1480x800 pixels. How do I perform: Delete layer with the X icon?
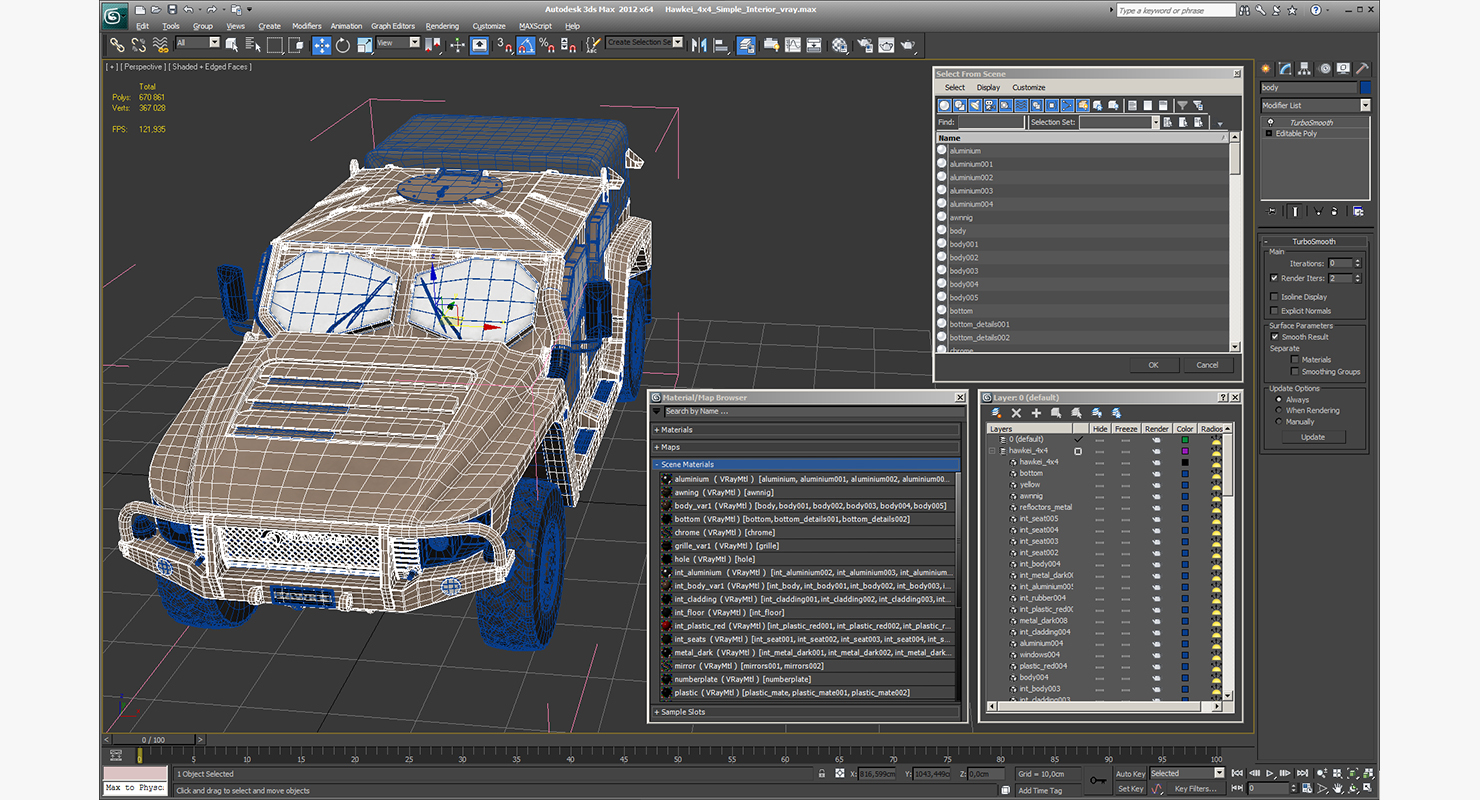pos(1016,413)
